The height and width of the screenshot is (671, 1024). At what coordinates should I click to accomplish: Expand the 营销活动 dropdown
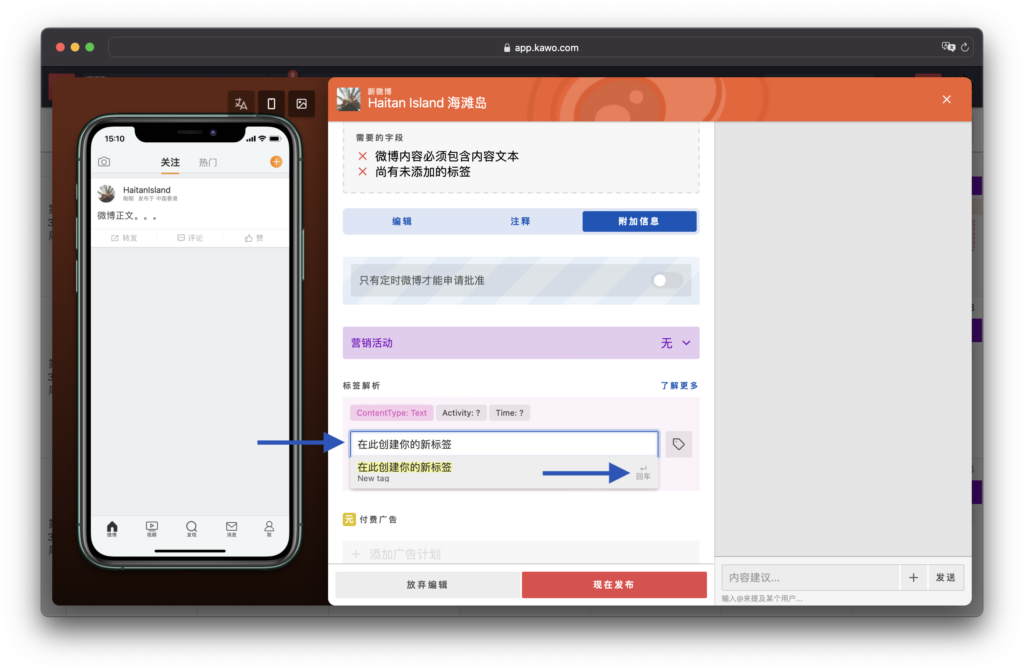click(x=686, y=343)
